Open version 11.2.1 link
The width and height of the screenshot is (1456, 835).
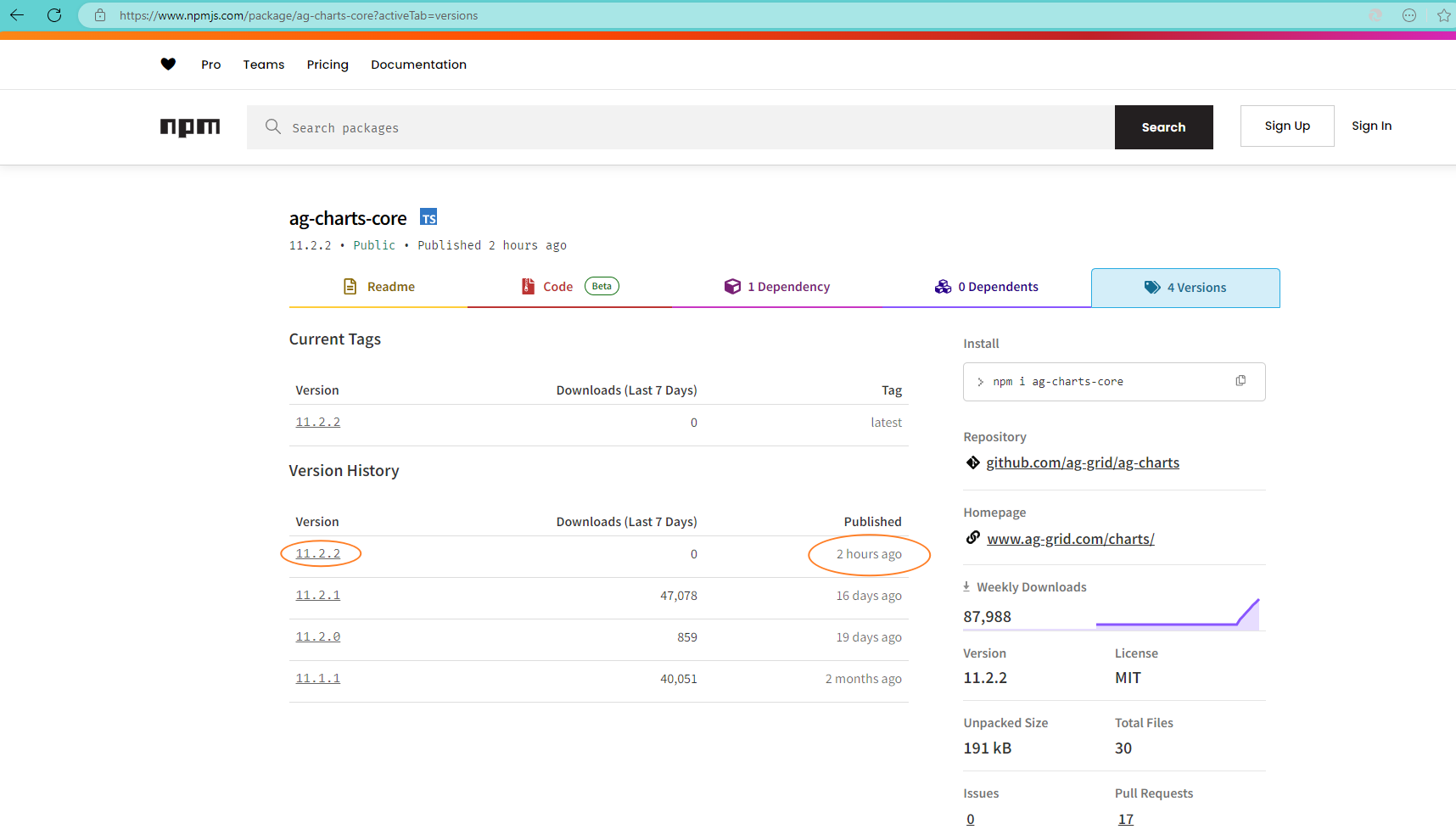317,595
